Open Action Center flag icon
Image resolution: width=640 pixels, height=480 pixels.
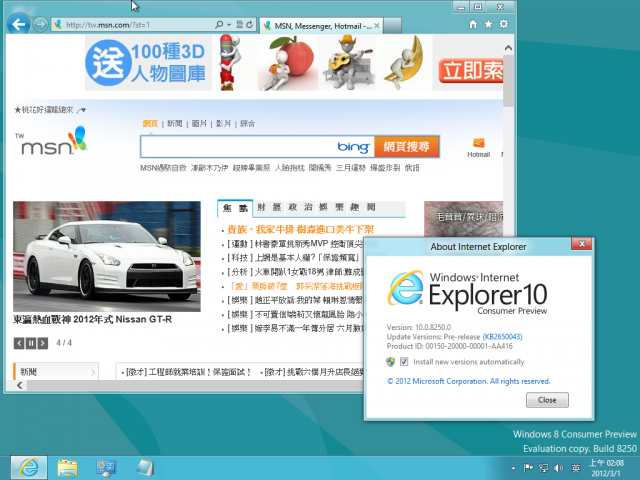pyautogui.click(x=528, y=468)
